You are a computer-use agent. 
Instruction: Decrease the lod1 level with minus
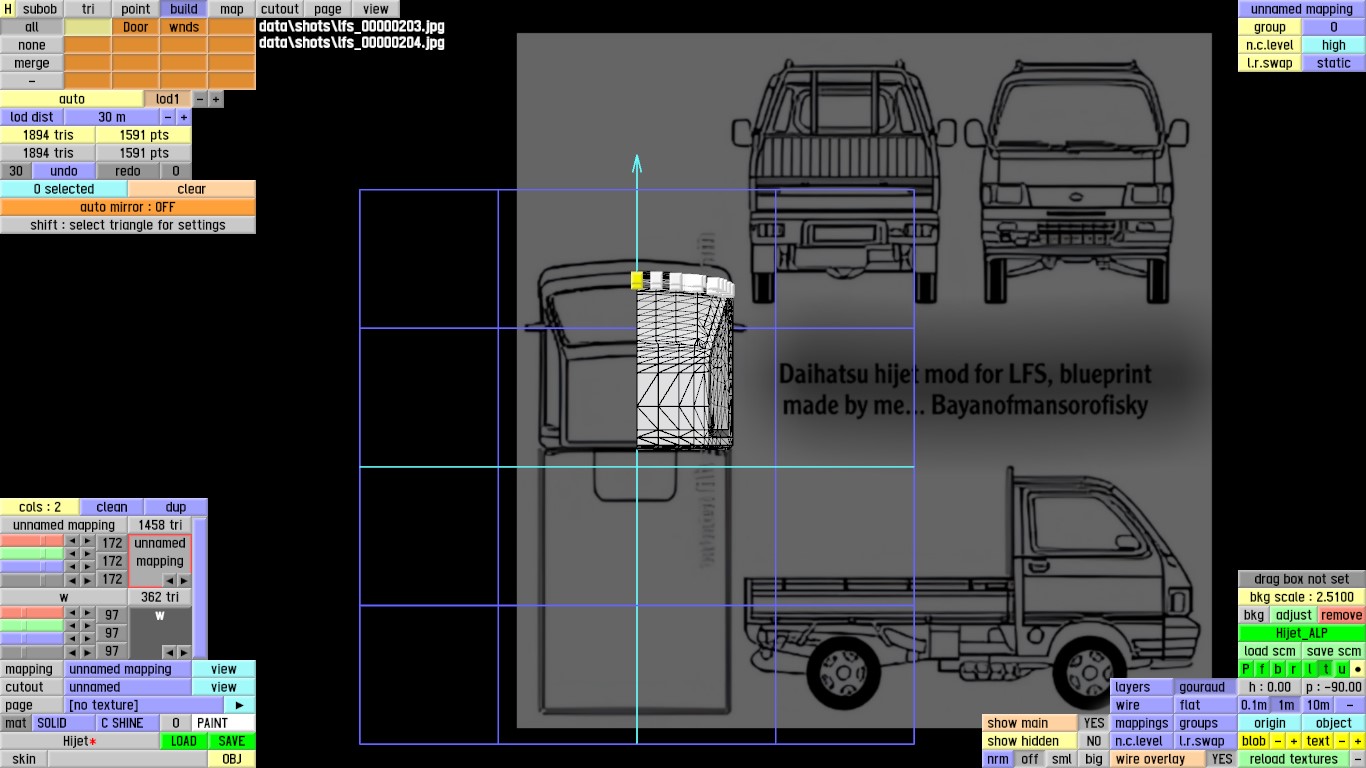tap(200, 99)
